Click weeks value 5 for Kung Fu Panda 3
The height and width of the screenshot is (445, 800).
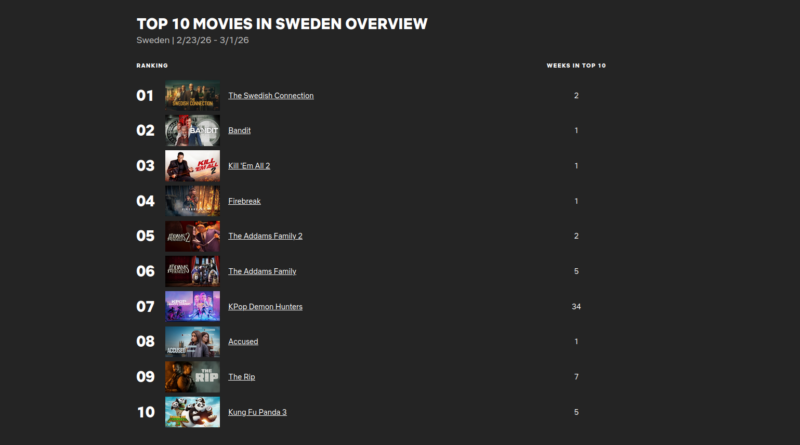pos(576,412)
